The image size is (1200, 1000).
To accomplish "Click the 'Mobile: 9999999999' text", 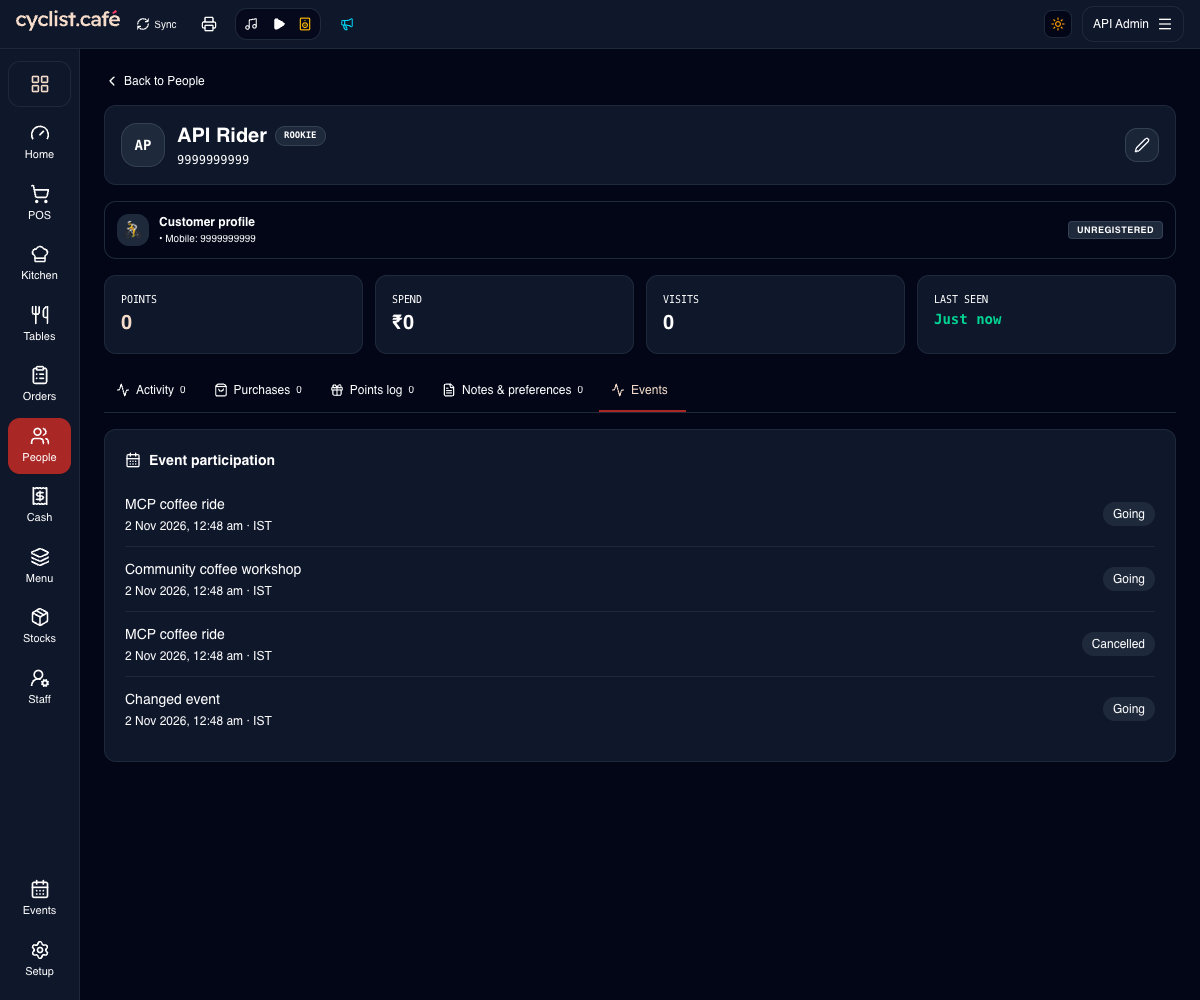I will click(210, 239).
